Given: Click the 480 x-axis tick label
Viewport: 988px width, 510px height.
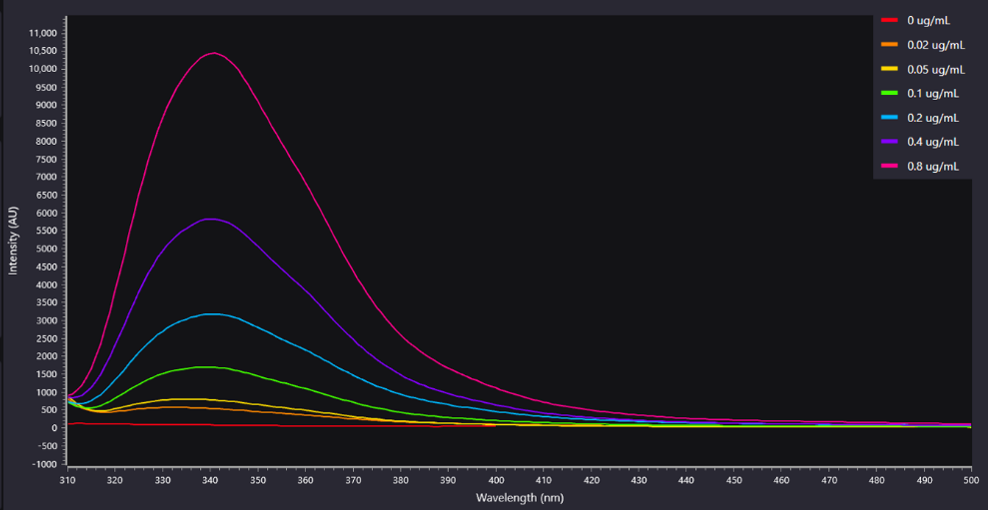Looking at the screenshot, I should tap(876, 480).
